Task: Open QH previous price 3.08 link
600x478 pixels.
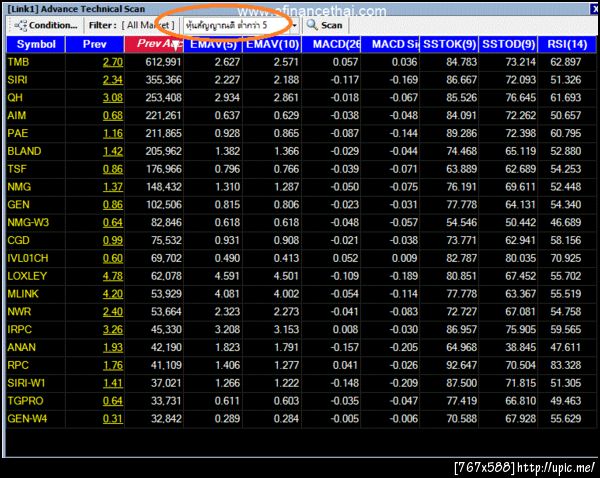Action: pos(113,98)
